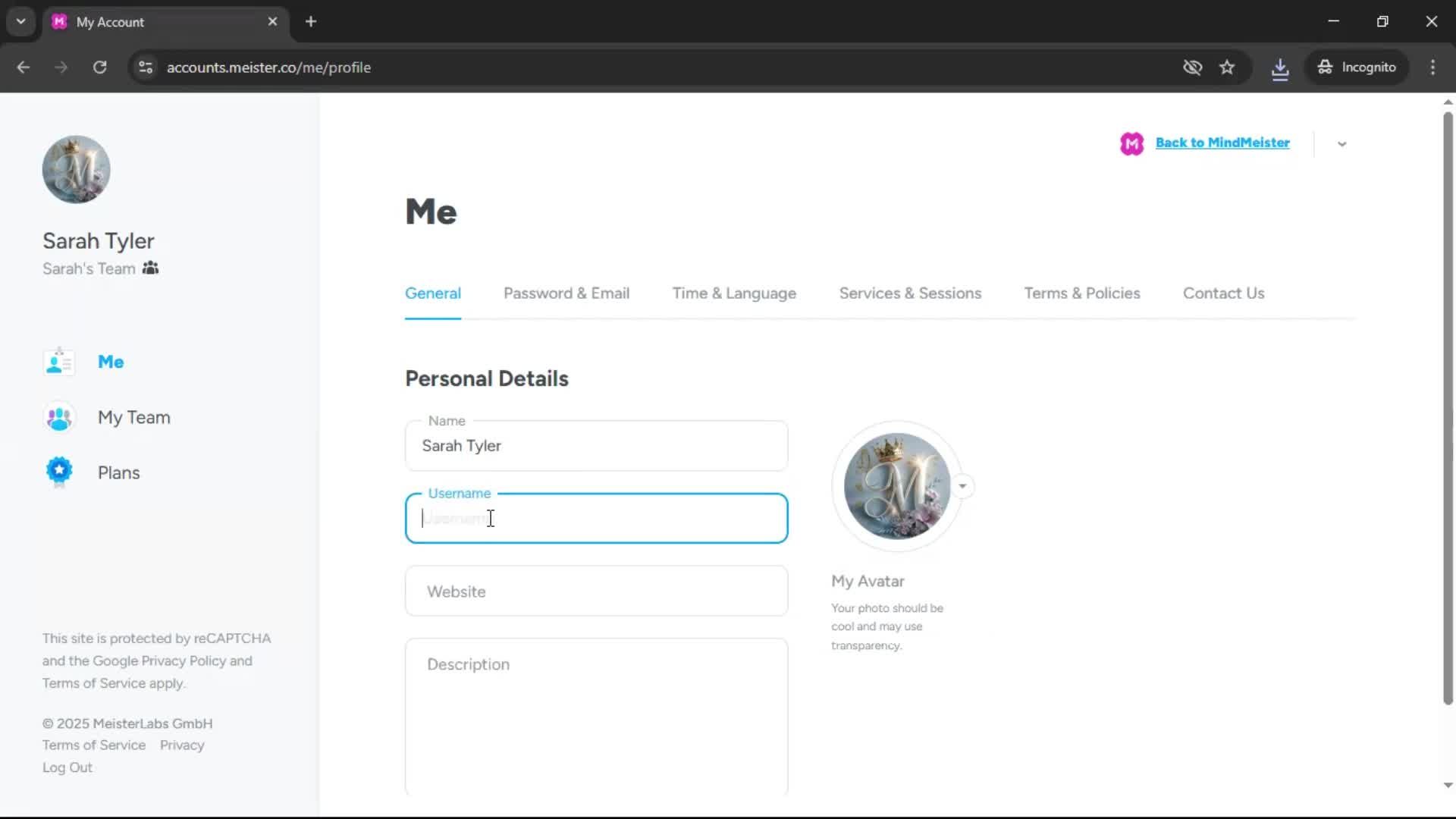Click the MindMeister logo icon
Viewport: 1456px width, 819px height.
(1131, 143)
